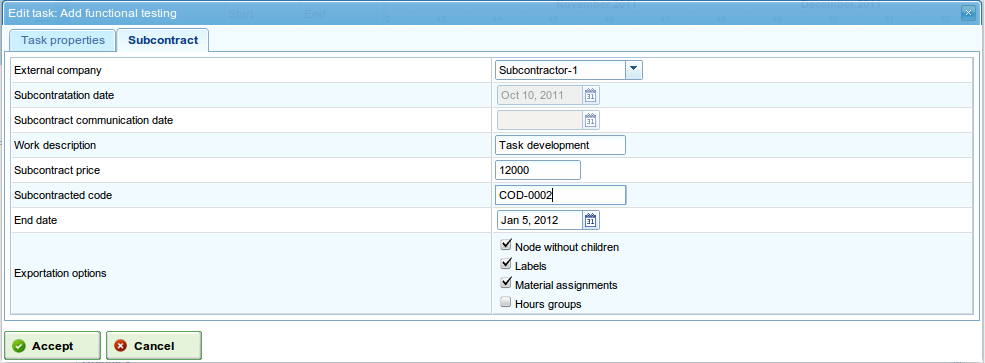Disable Material assignments checkbox

tap(506, 283)
